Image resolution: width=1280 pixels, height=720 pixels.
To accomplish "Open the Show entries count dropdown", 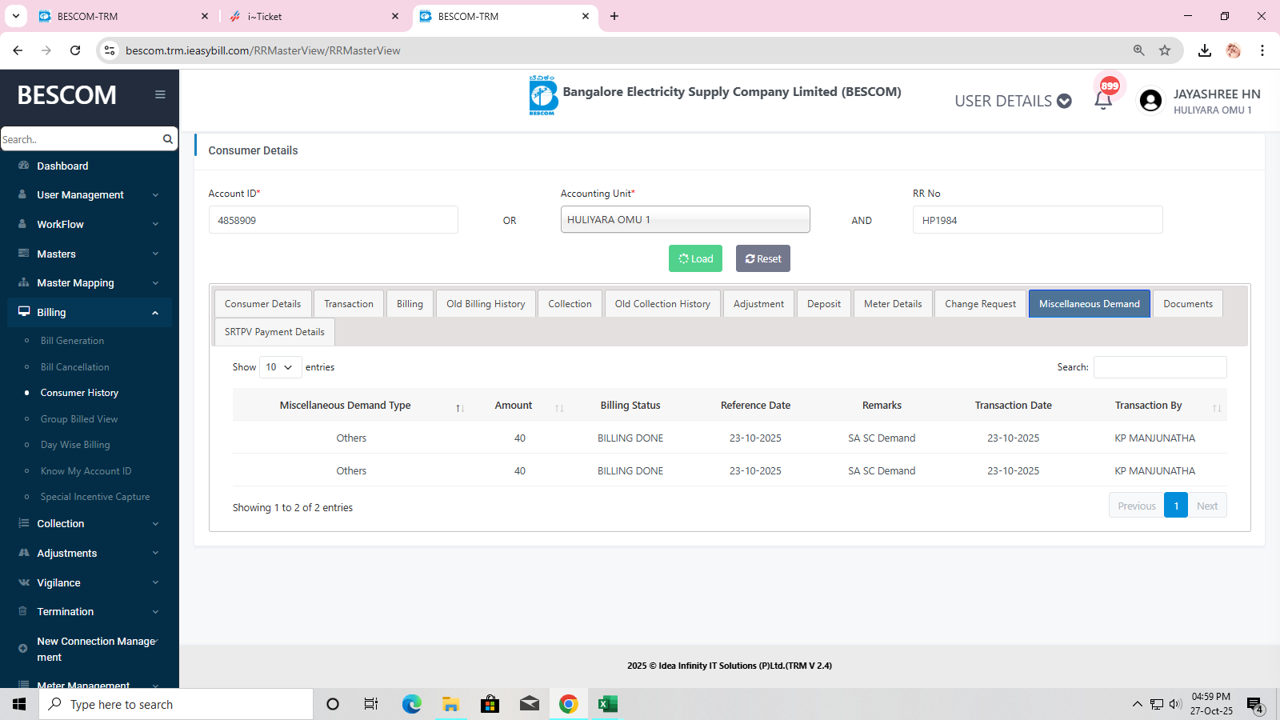I will [280, 367].
